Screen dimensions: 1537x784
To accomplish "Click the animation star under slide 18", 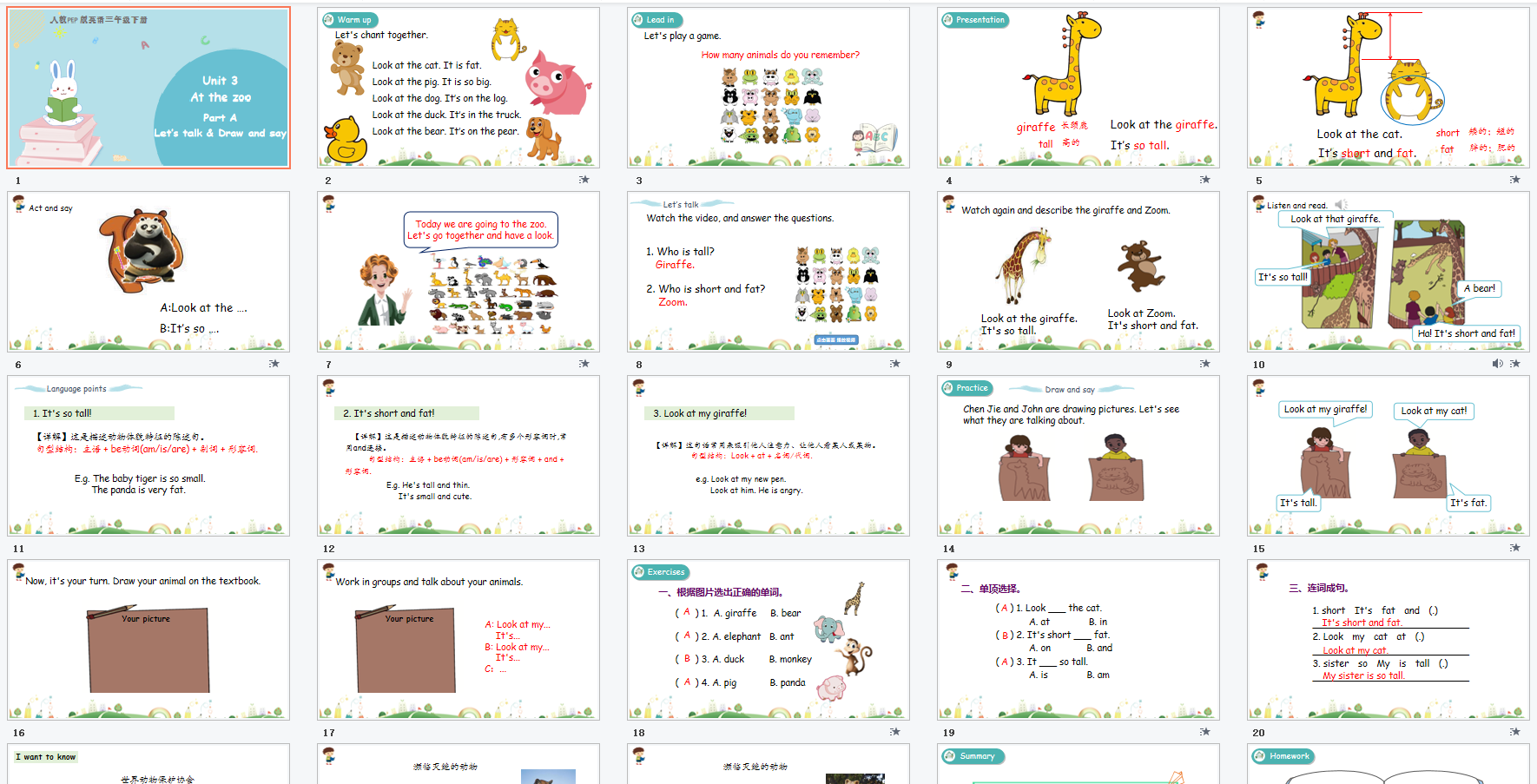I will coord(894,732).
